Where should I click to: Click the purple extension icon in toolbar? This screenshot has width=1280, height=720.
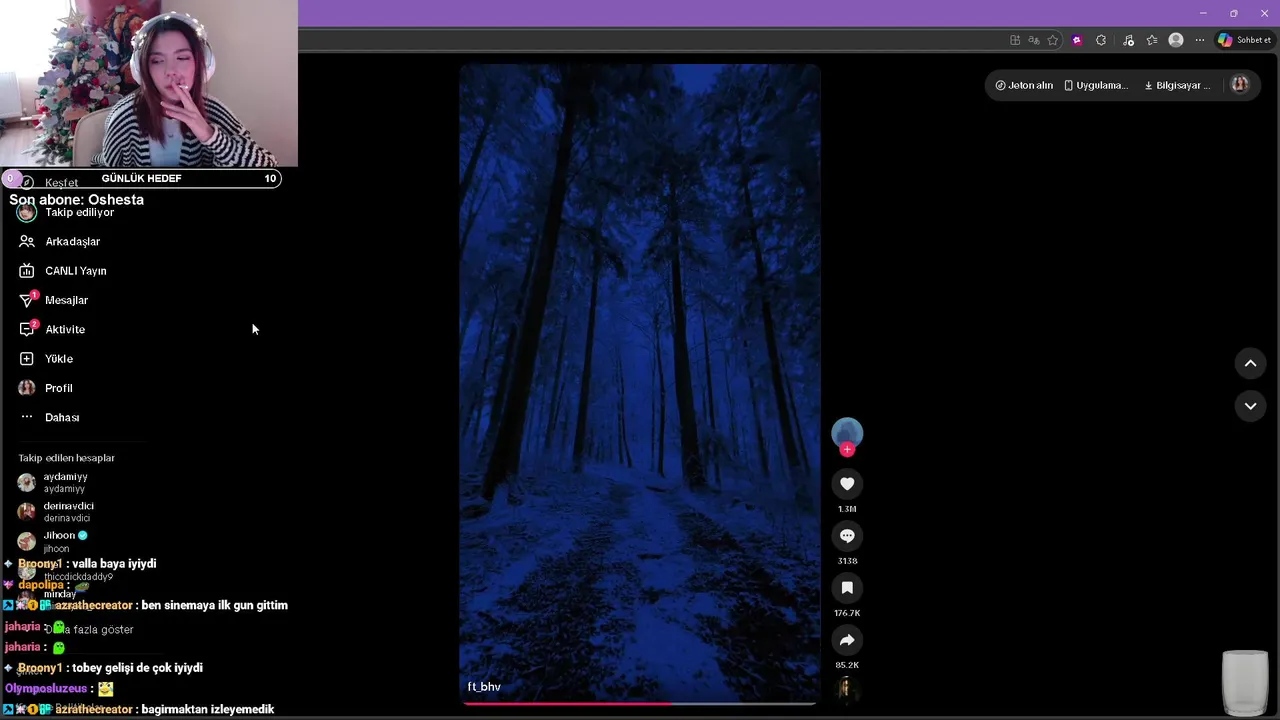1077,40
